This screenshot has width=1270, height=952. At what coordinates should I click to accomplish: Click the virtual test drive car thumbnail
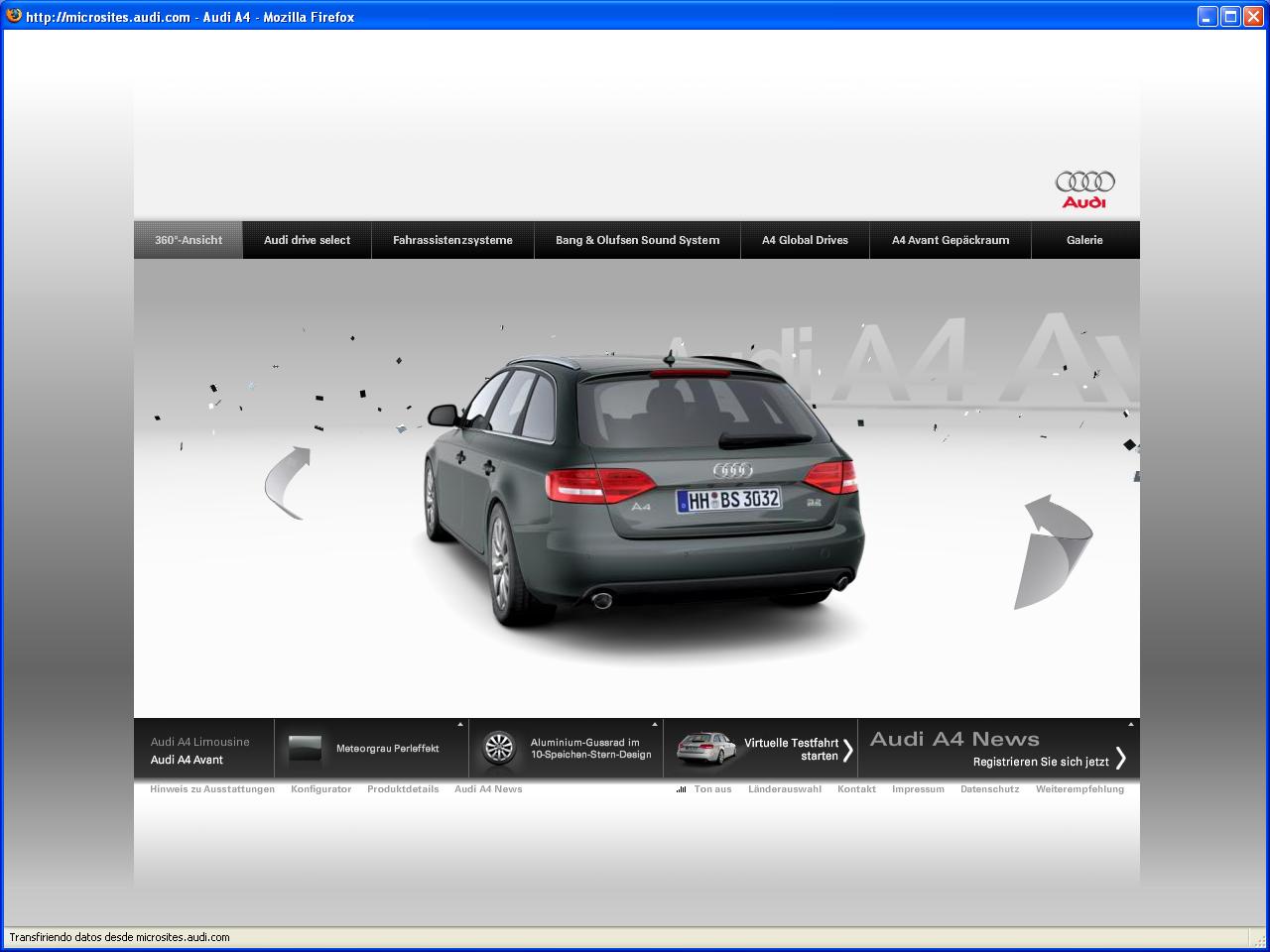coord(705,749)
